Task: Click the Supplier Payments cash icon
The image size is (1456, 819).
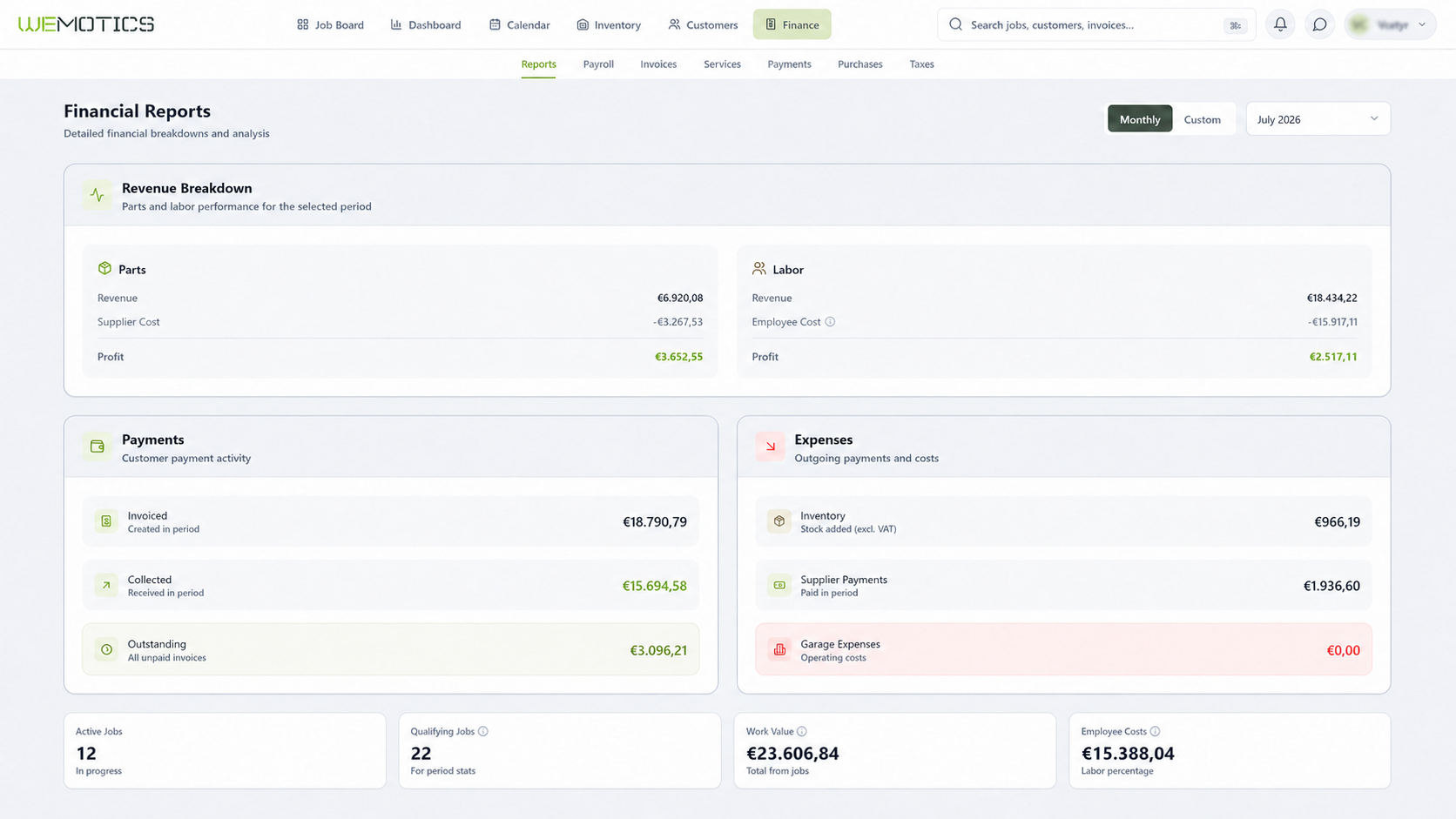Action: pyautogui.click(x=779, y=585)
